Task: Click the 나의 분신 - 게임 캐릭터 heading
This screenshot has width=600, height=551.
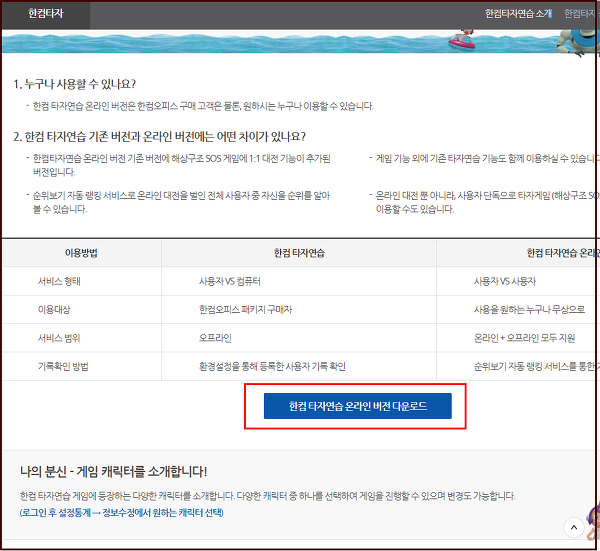Action: pyautogui.click(x=114, y=471)
